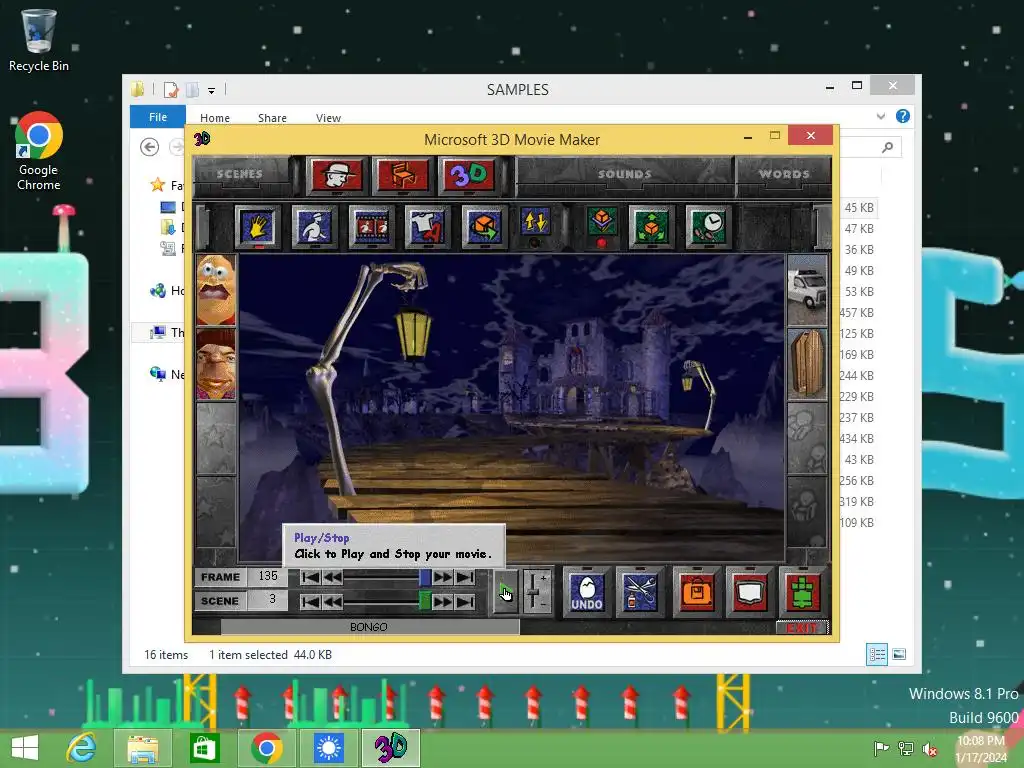This screenshot has width=1024, height=768.
Task: Step forward one frame
Action: click(x=443, y=577)
